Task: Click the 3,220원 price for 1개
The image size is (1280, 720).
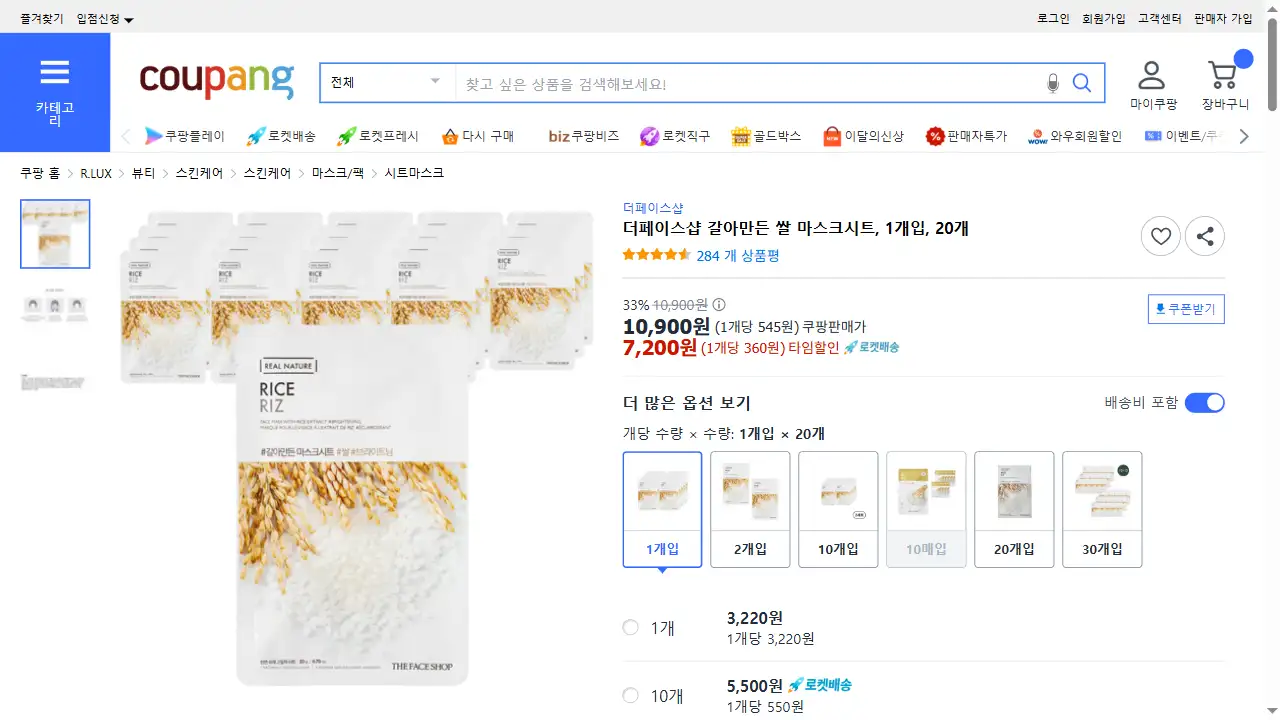Action: pyautogui.click(x=755, y=618)
